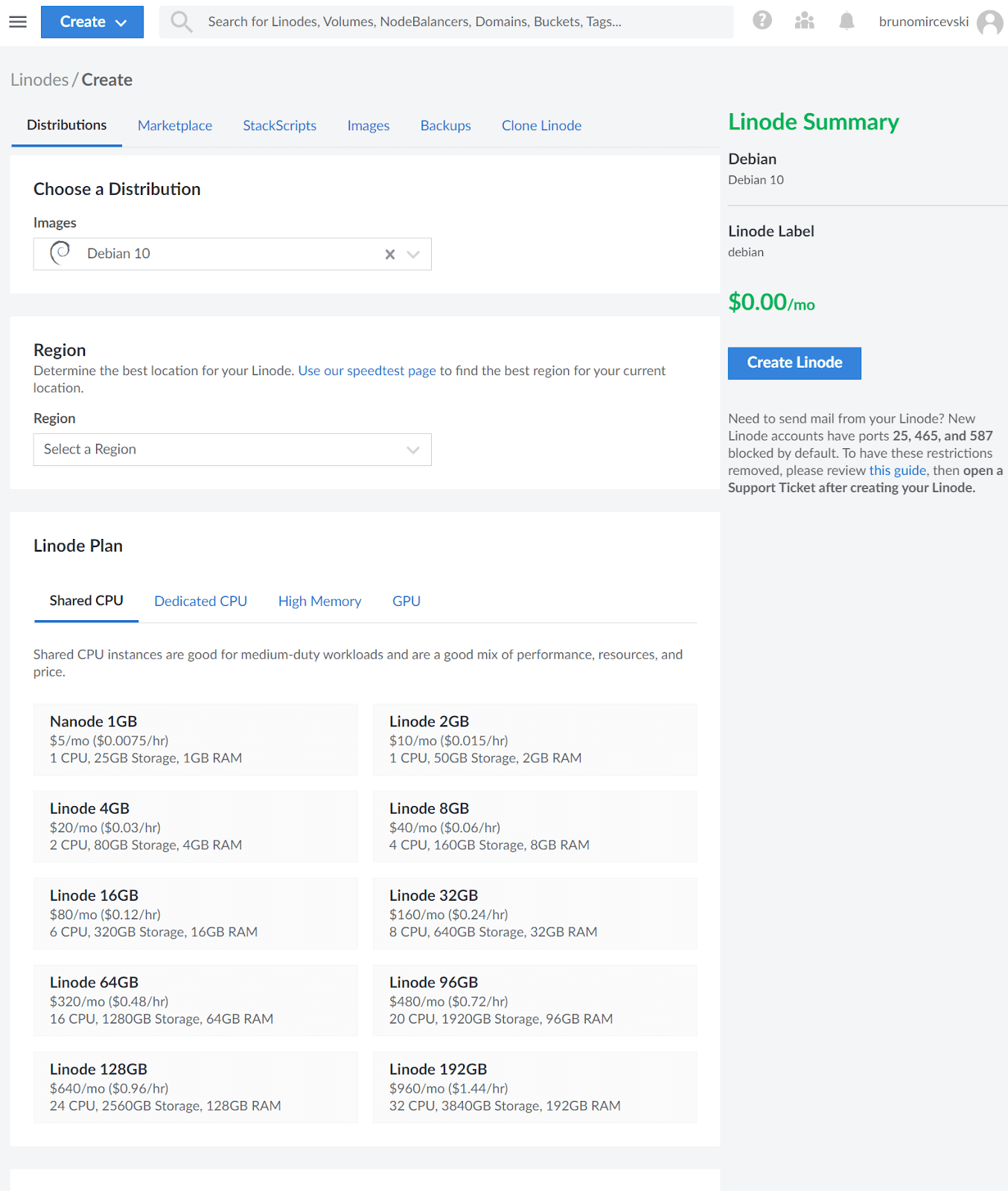Select the Dedicated CPU plan tab
The image size is (1008, 1191).
(201, 601)
